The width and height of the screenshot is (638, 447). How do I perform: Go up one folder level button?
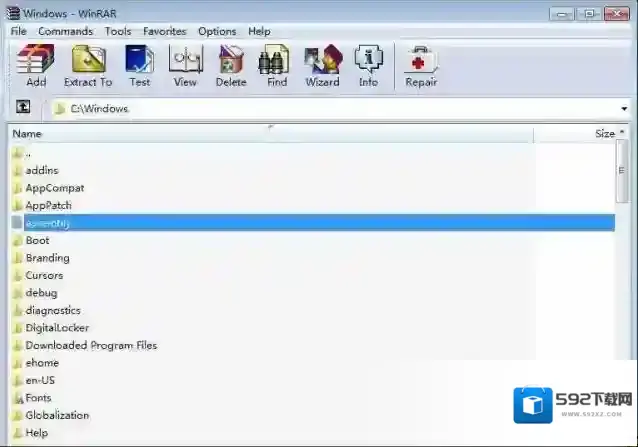click(22, 108)
